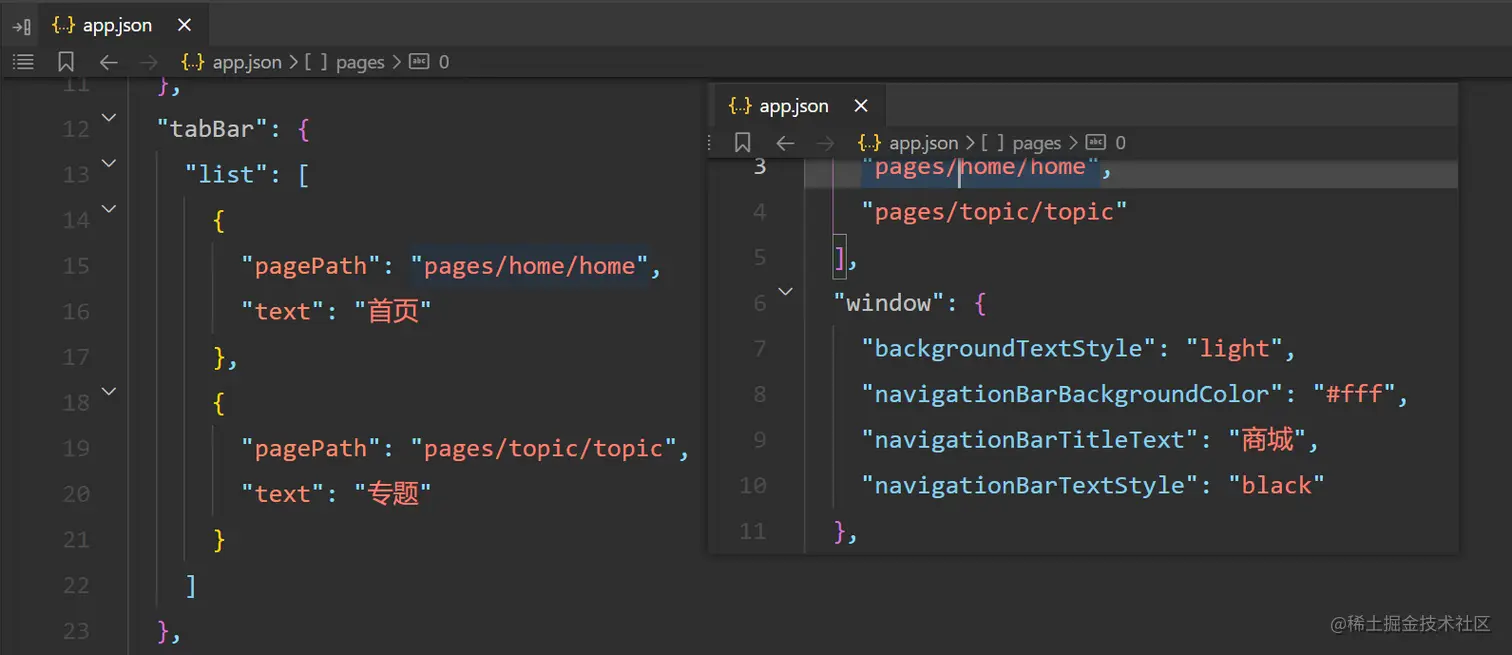Click "pages/topic/topic" on line 4 of floating editor

(994, 212)
